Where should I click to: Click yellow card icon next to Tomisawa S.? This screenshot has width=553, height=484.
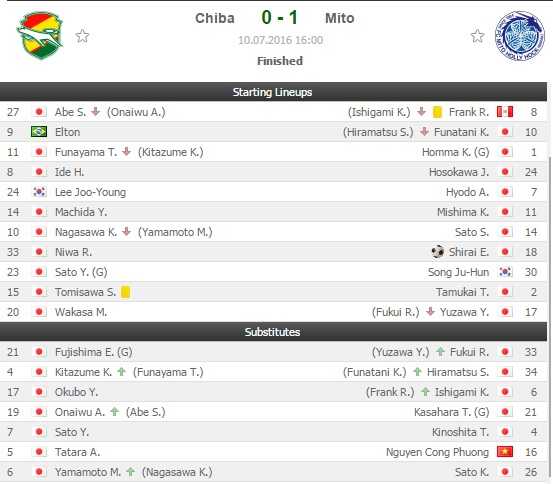click(126, 292)
